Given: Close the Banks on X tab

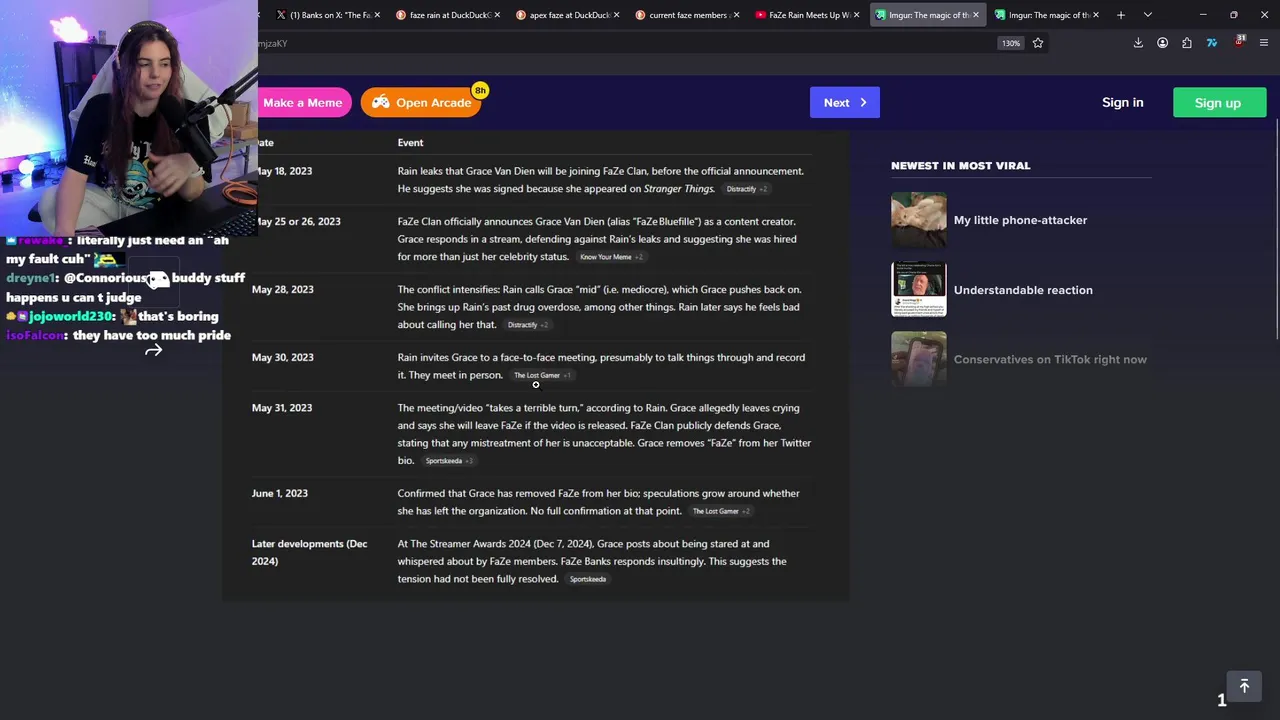Looking at the screenshot, I should tap(377, 15).
